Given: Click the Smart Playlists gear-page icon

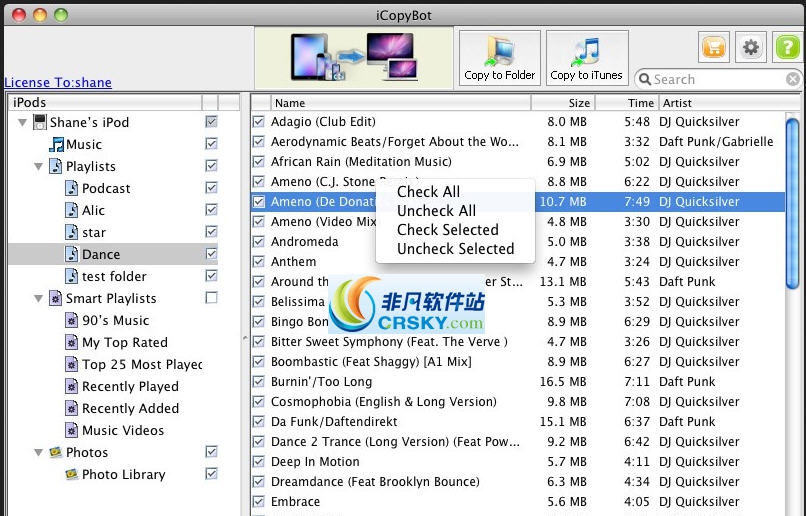Looking at the screenshot, I should click(56, 298).
